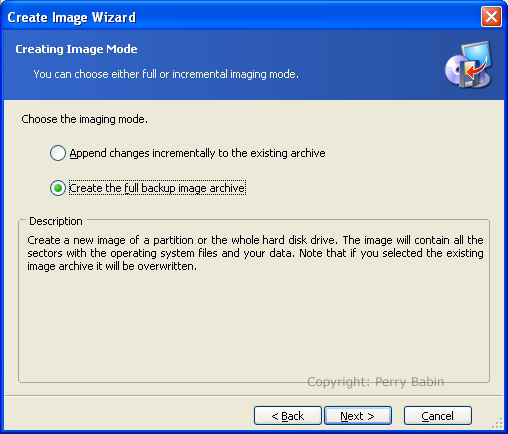Click the 'Create the full backup image archive' label
The height and width of the screenshot is (434, 508).
pyautogui.click(x=157, y=188)
